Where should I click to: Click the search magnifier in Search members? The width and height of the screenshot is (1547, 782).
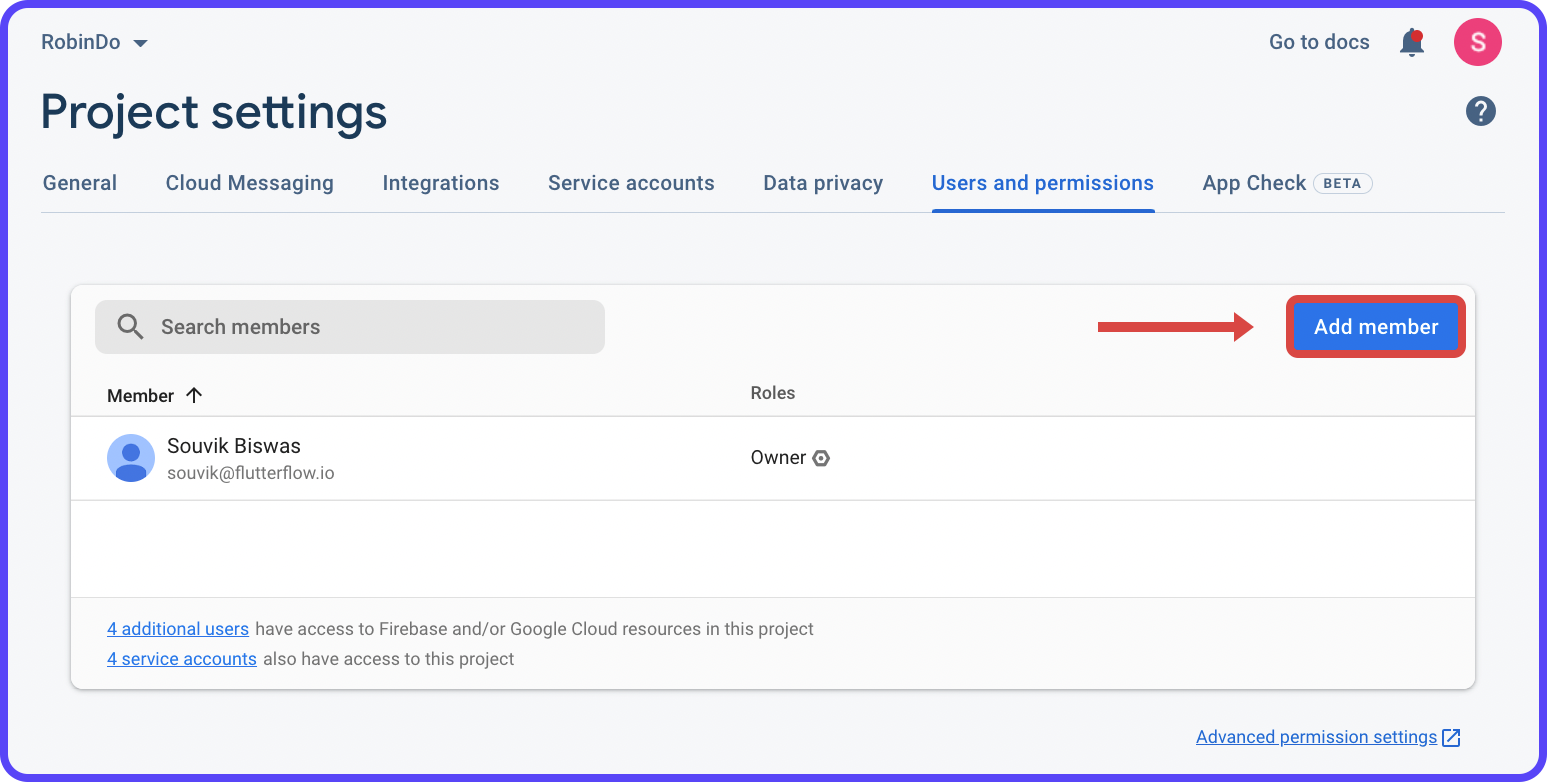click(129, 326)
